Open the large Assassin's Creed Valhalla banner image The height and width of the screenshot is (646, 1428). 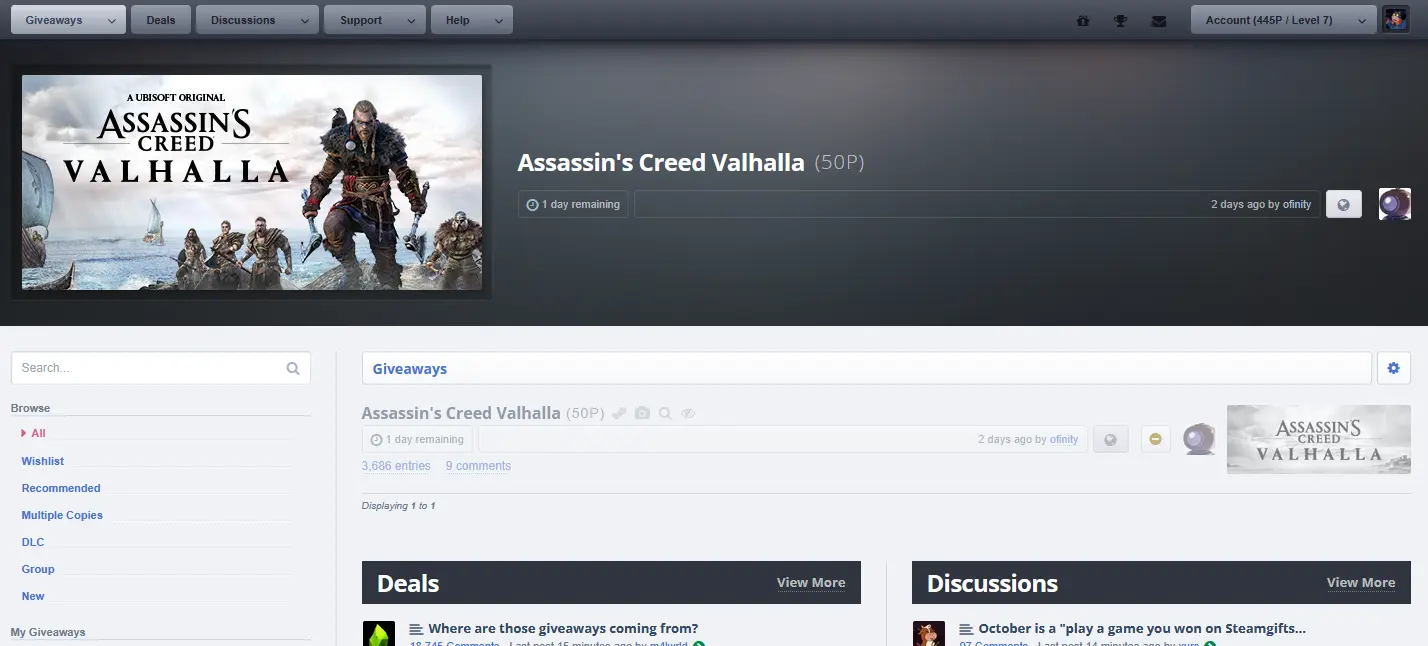click(252, 183)
